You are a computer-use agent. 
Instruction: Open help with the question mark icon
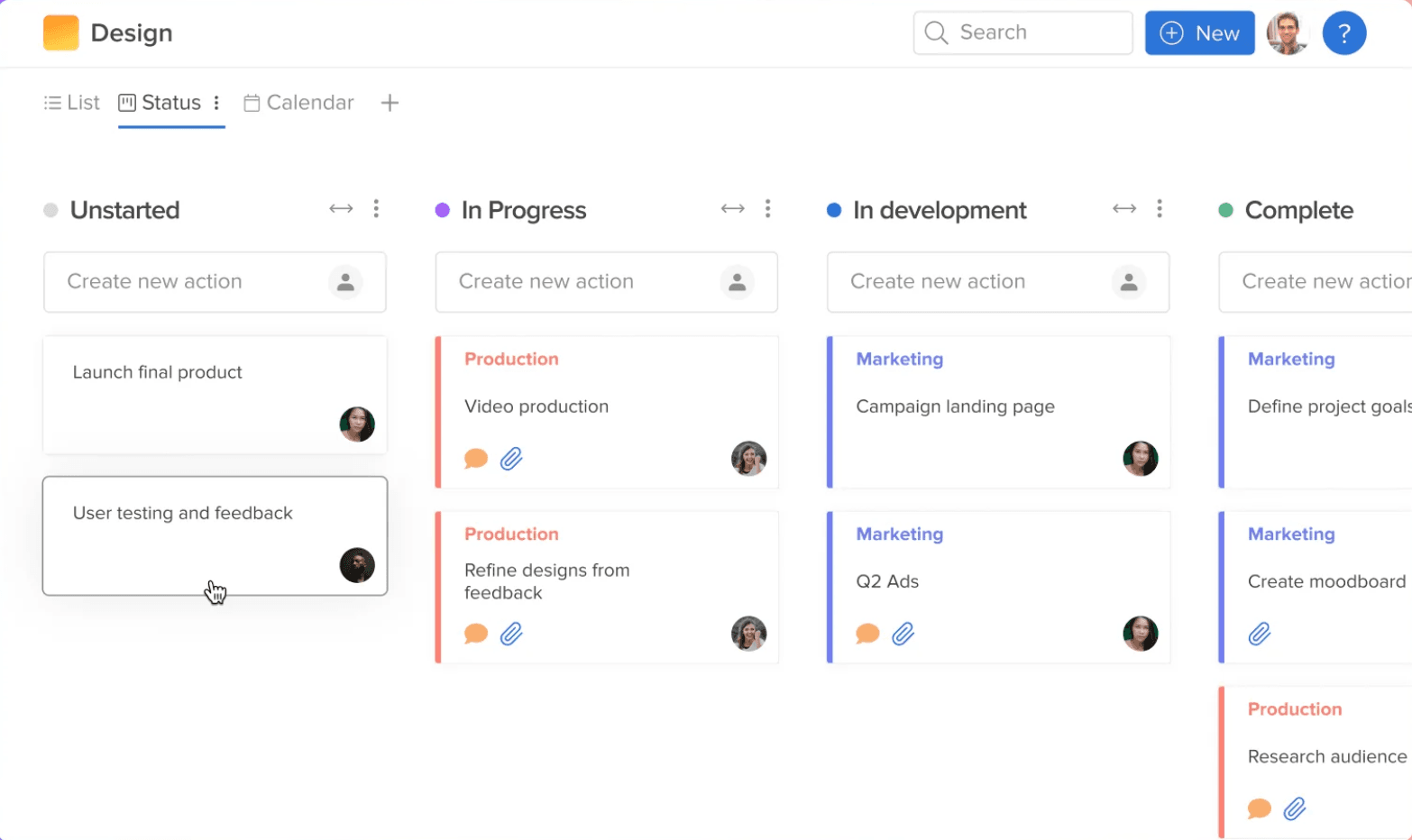click(x=1343, y=32)
